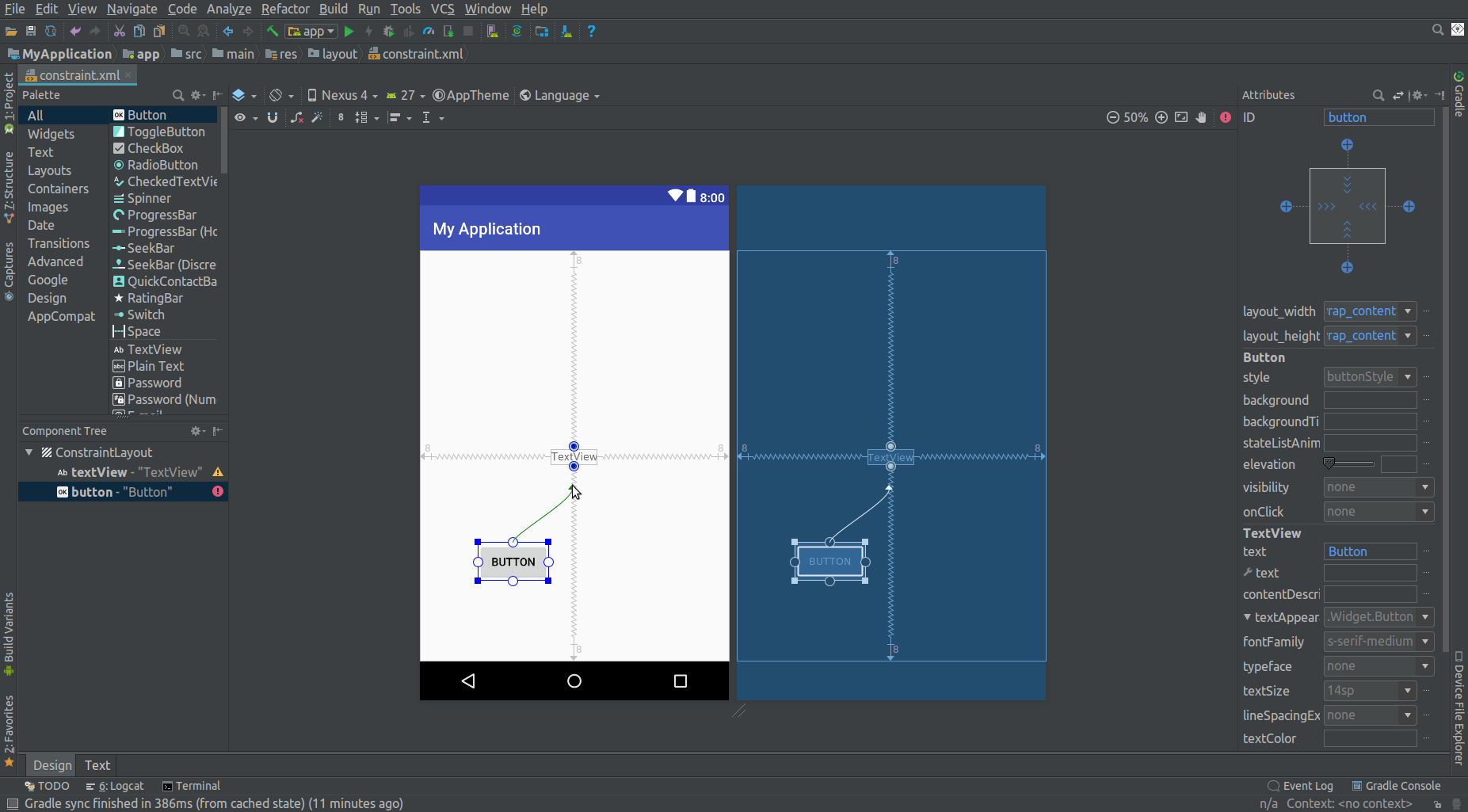Toggle view options with the eye icon
The width and height of the screenshot is (1468, 812).
(x=242, y=117)
